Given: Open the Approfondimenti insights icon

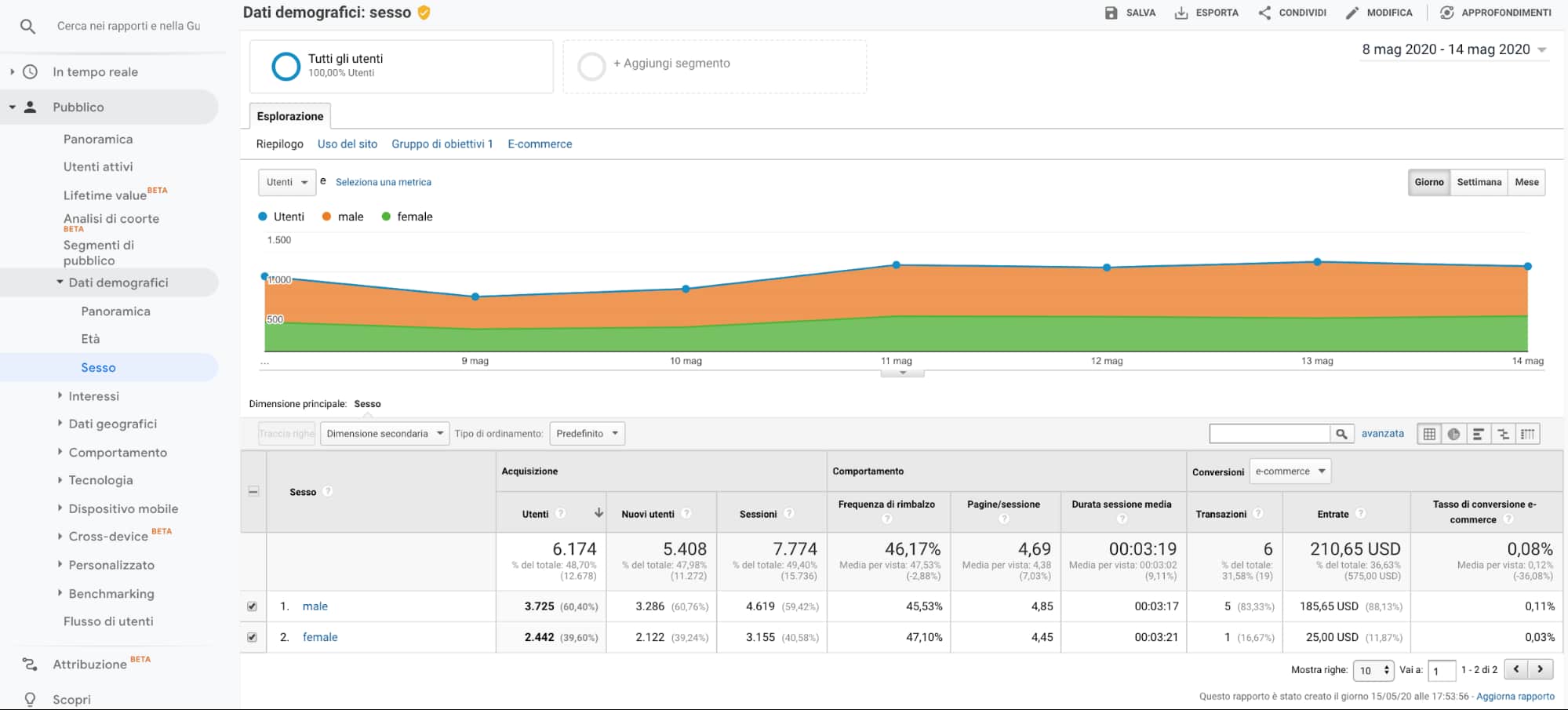Looking at the screenshot, I should tap(1447, 13).
